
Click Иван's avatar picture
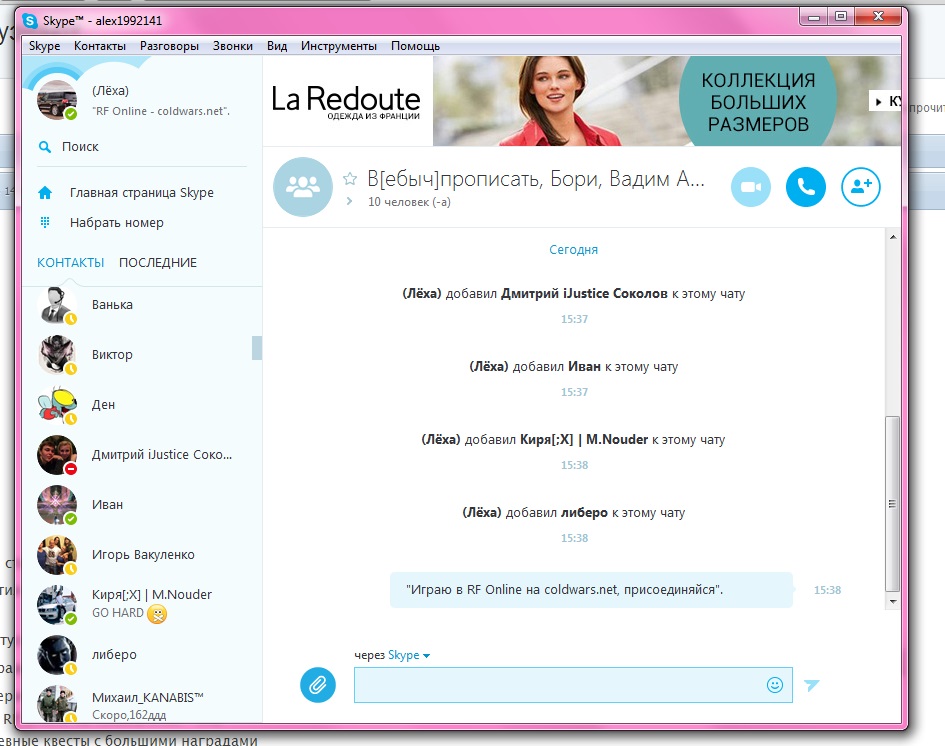coord(57,505)
